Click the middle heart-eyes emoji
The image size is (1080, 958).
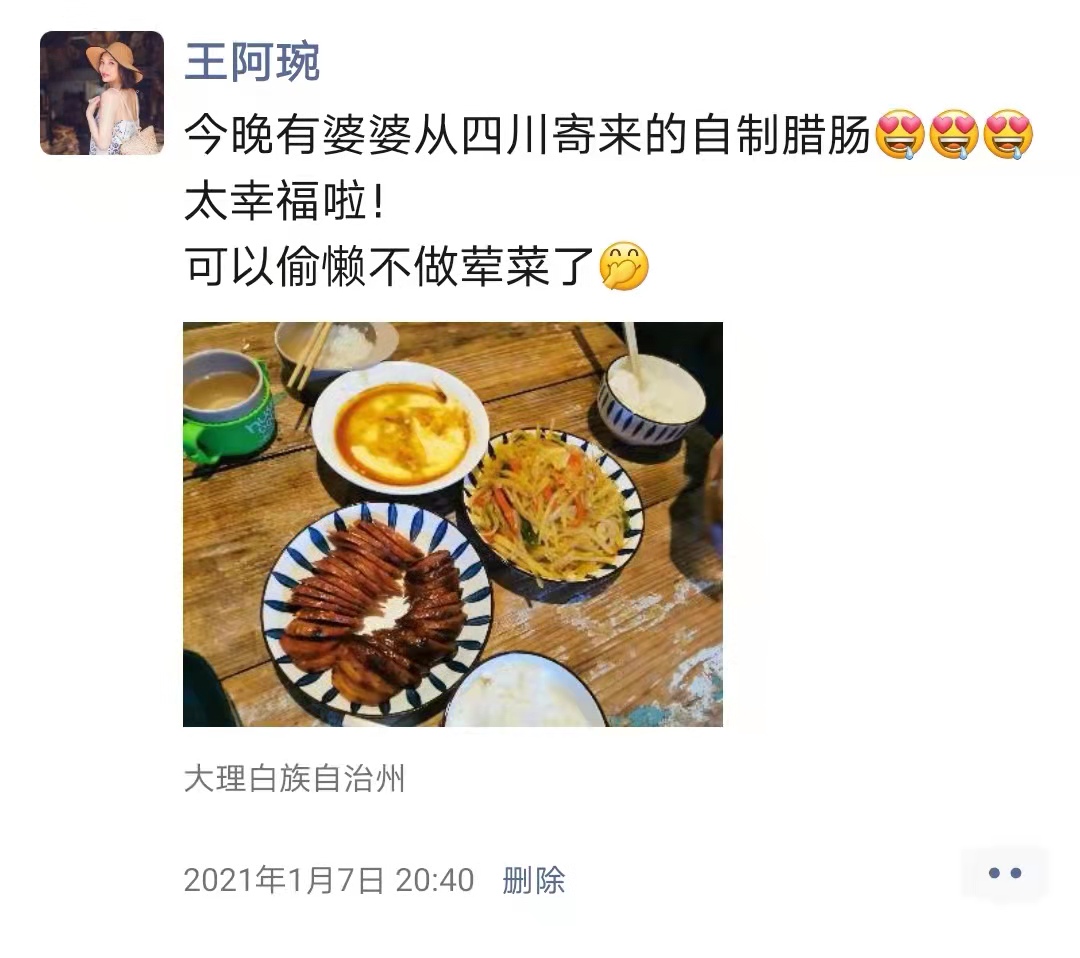[x=954, y=135]
